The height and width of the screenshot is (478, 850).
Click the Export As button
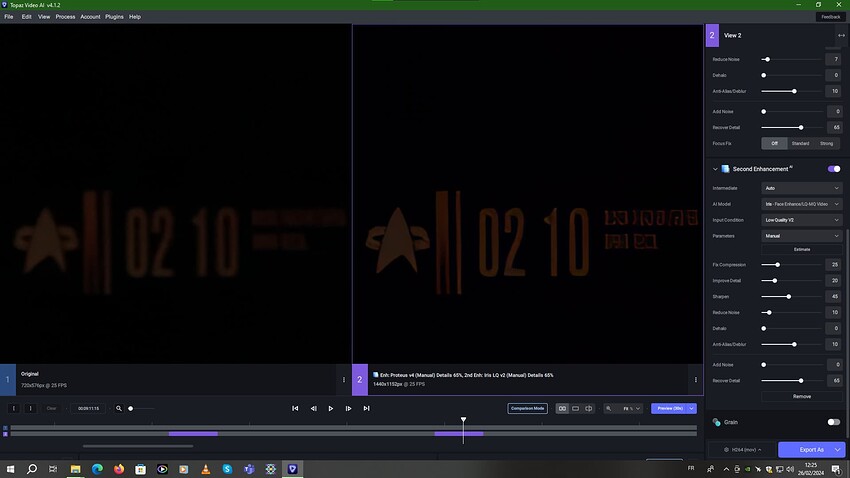tap(811, 449)
